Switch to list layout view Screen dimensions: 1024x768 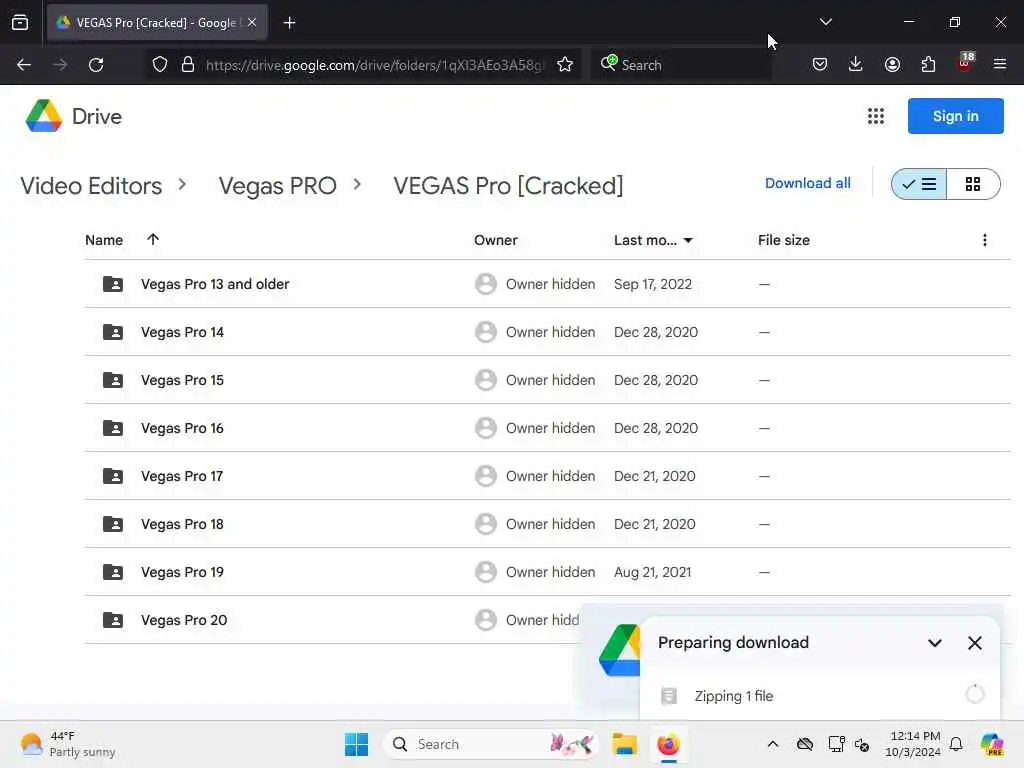click(919, 184)
